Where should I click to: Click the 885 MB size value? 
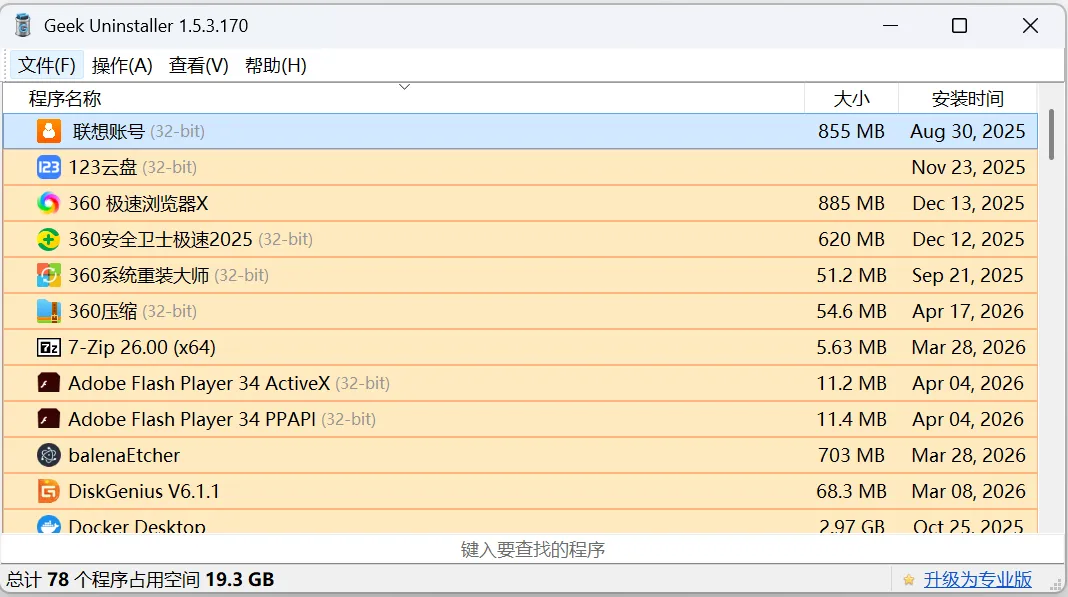click(x=851, y=203)
